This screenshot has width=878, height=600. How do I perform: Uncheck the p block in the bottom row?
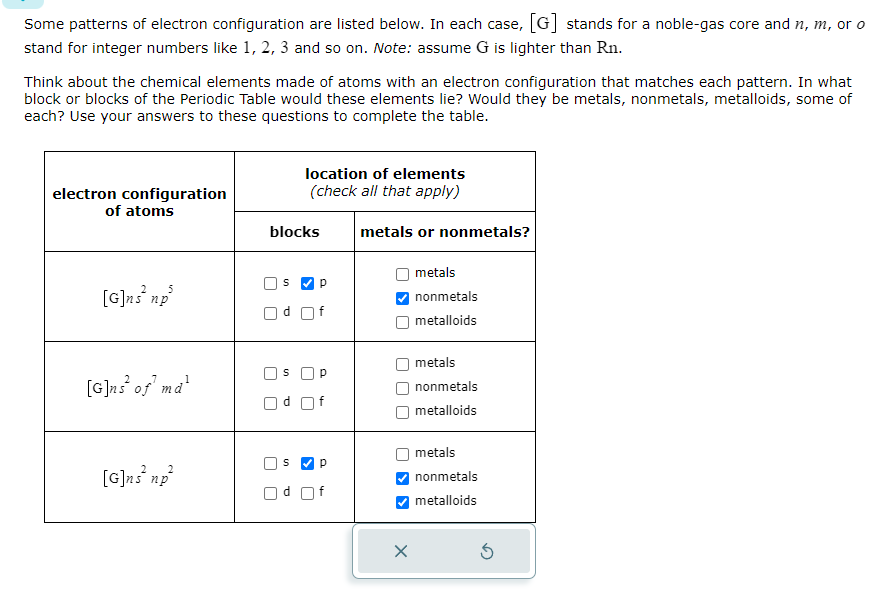(307, 463)
